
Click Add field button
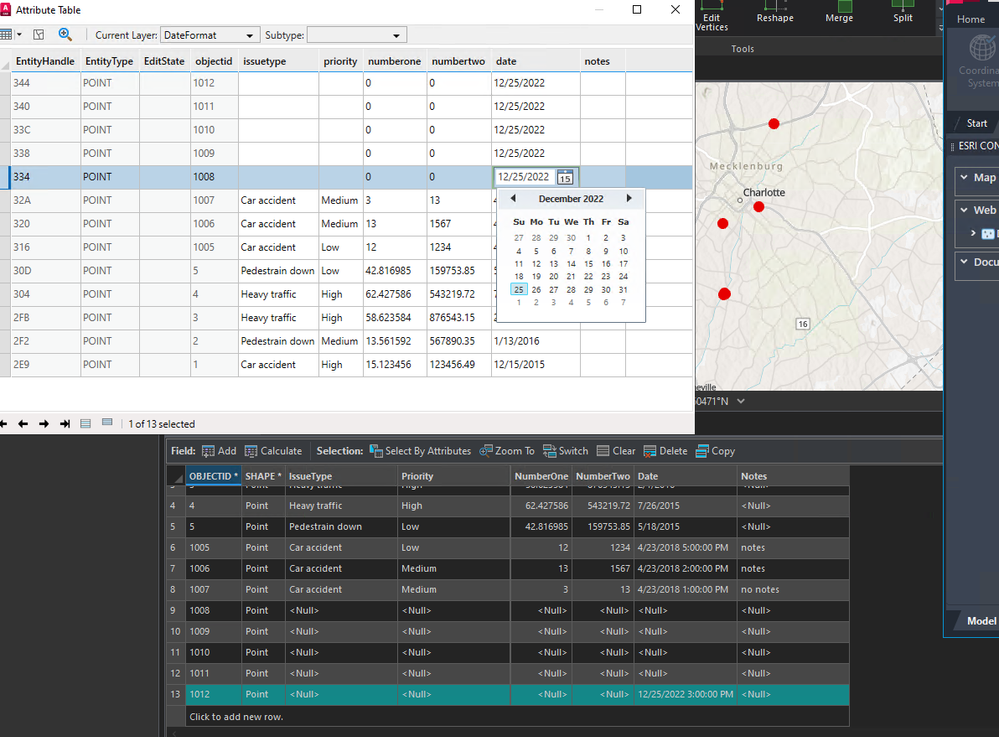[219, 451]
